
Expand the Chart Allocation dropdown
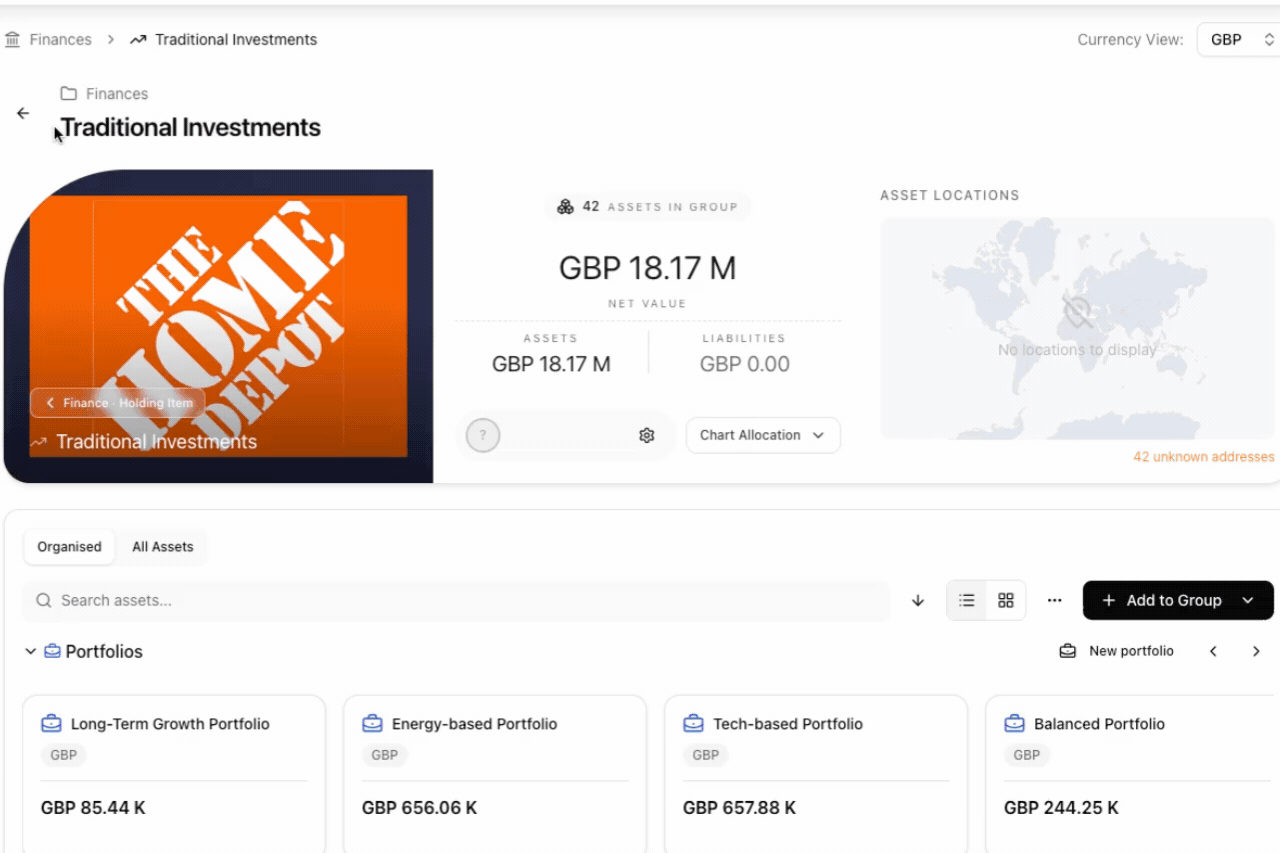pyautogui.click(x=763, y=435)
